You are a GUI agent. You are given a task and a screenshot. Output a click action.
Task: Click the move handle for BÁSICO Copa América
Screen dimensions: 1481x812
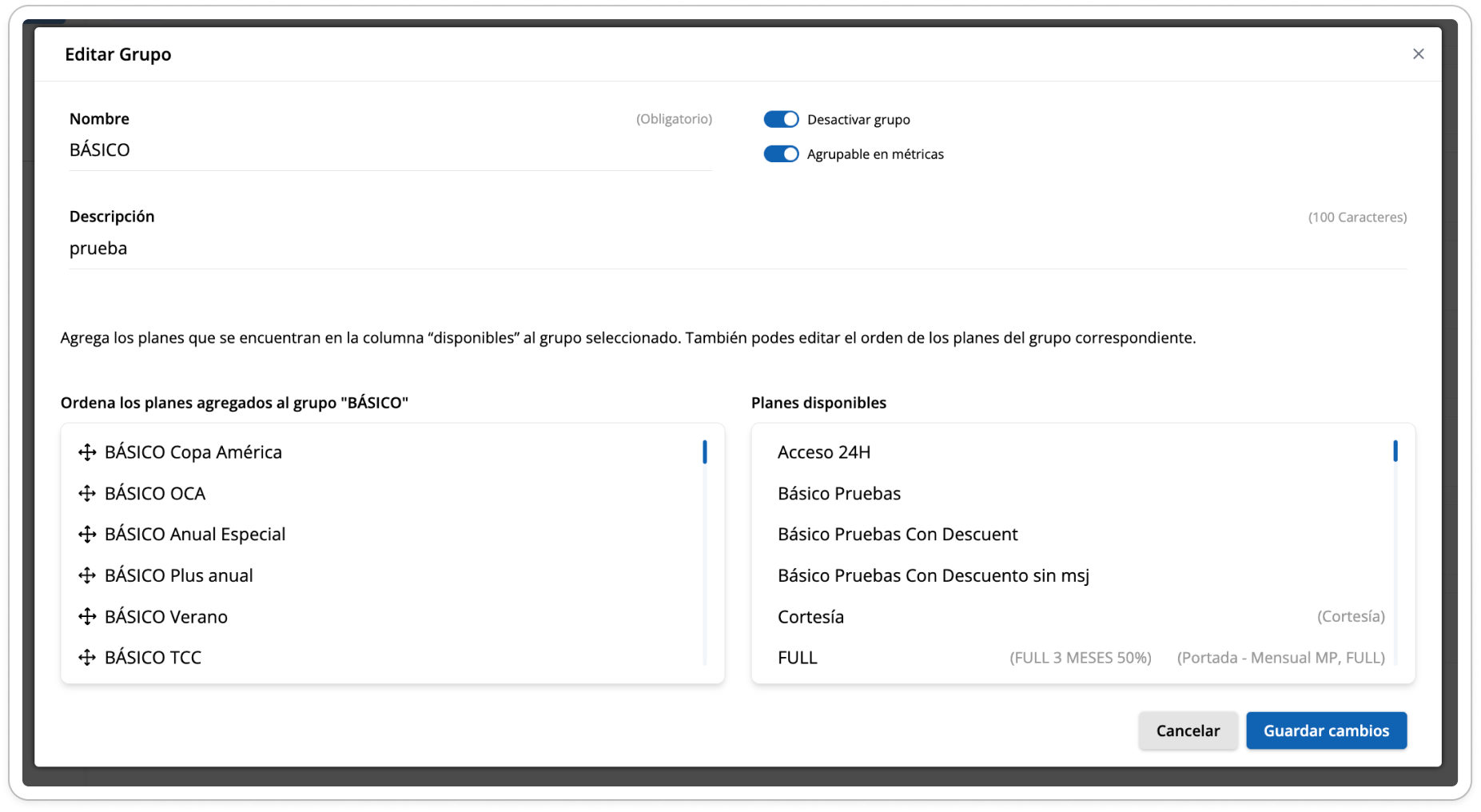pos(87,452)
